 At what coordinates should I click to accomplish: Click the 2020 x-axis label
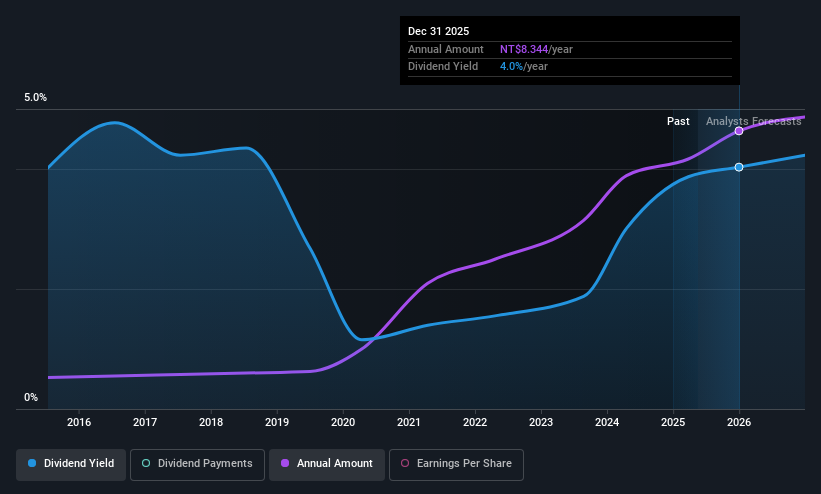pos(343,423)
